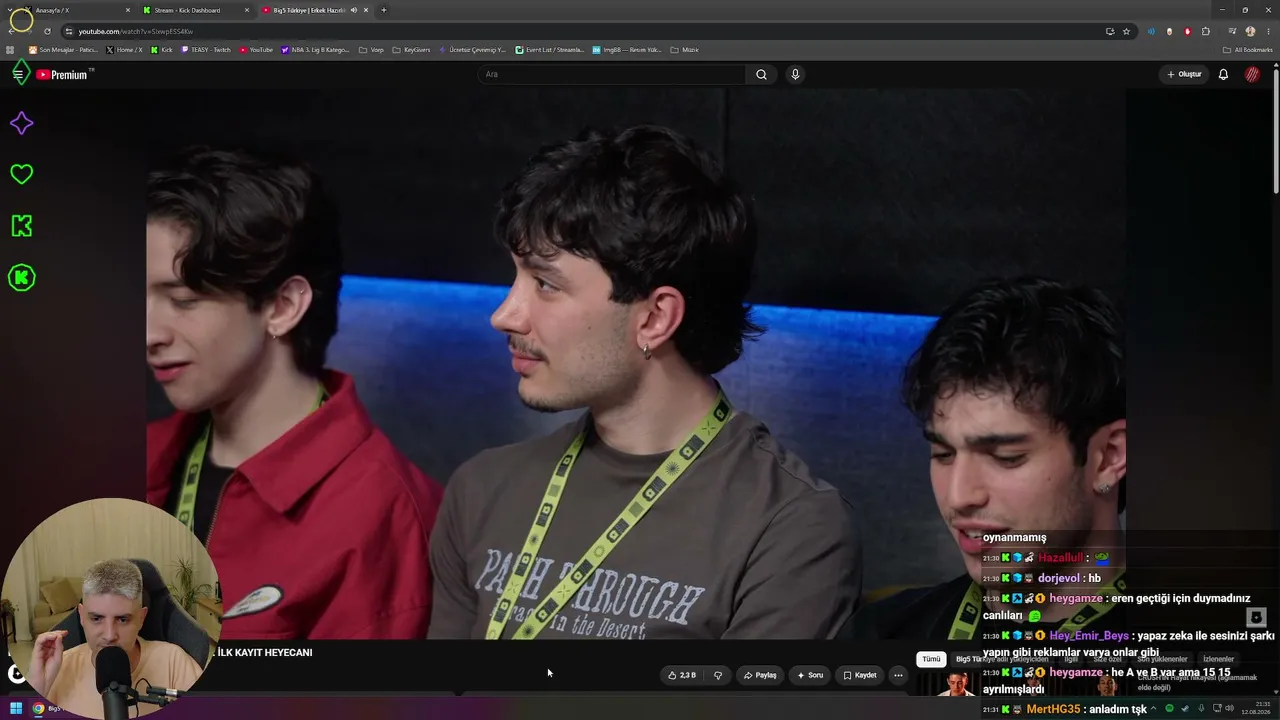Viewport: 1280px width, 720px height.
Task: Select the İzlenenler filter chip
Action: point(1218,659)
